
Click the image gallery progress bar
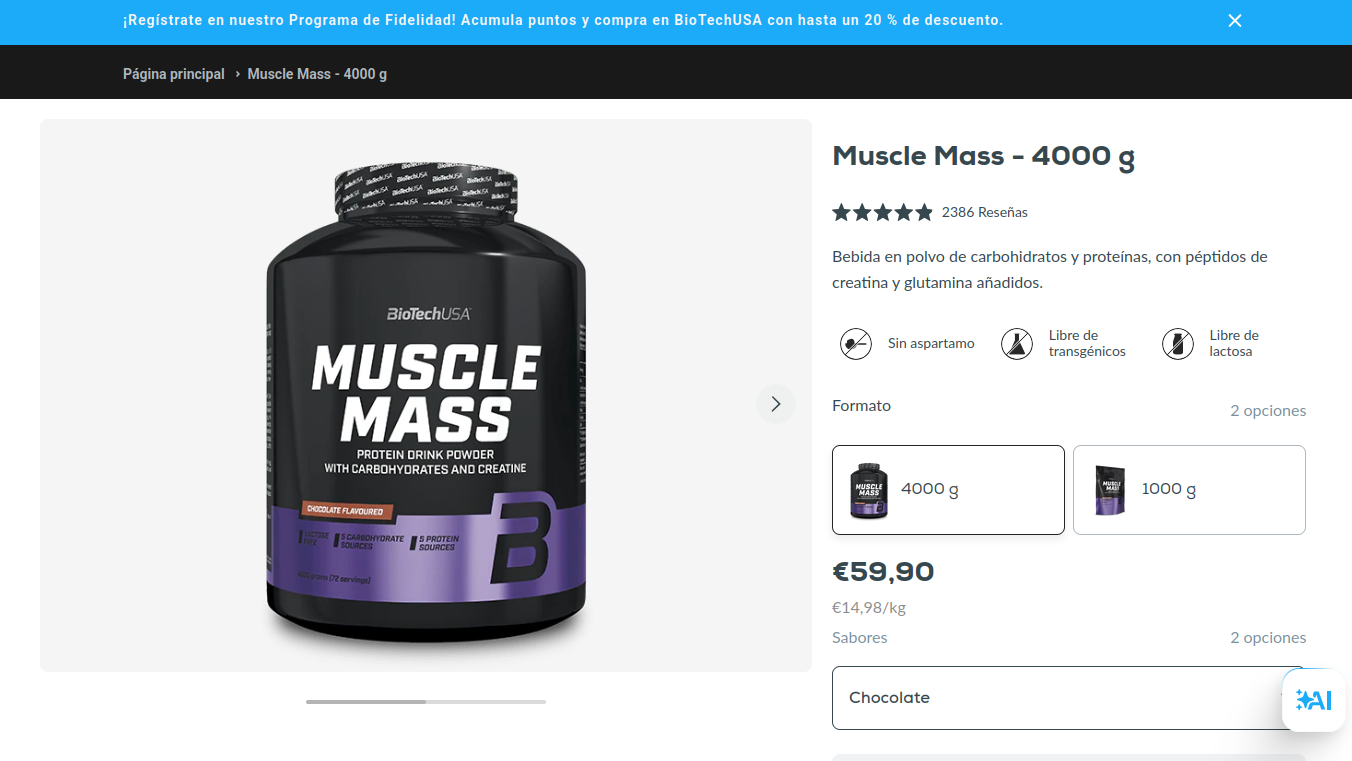click(x=426, y=702)
